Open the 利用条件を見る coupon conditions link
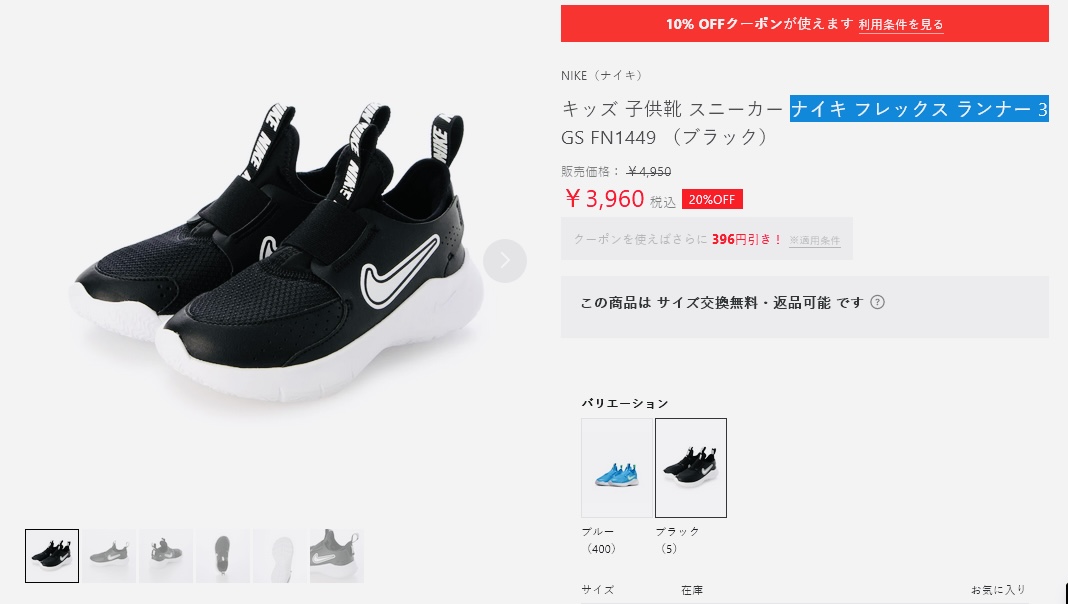 (x=900, y=25)
